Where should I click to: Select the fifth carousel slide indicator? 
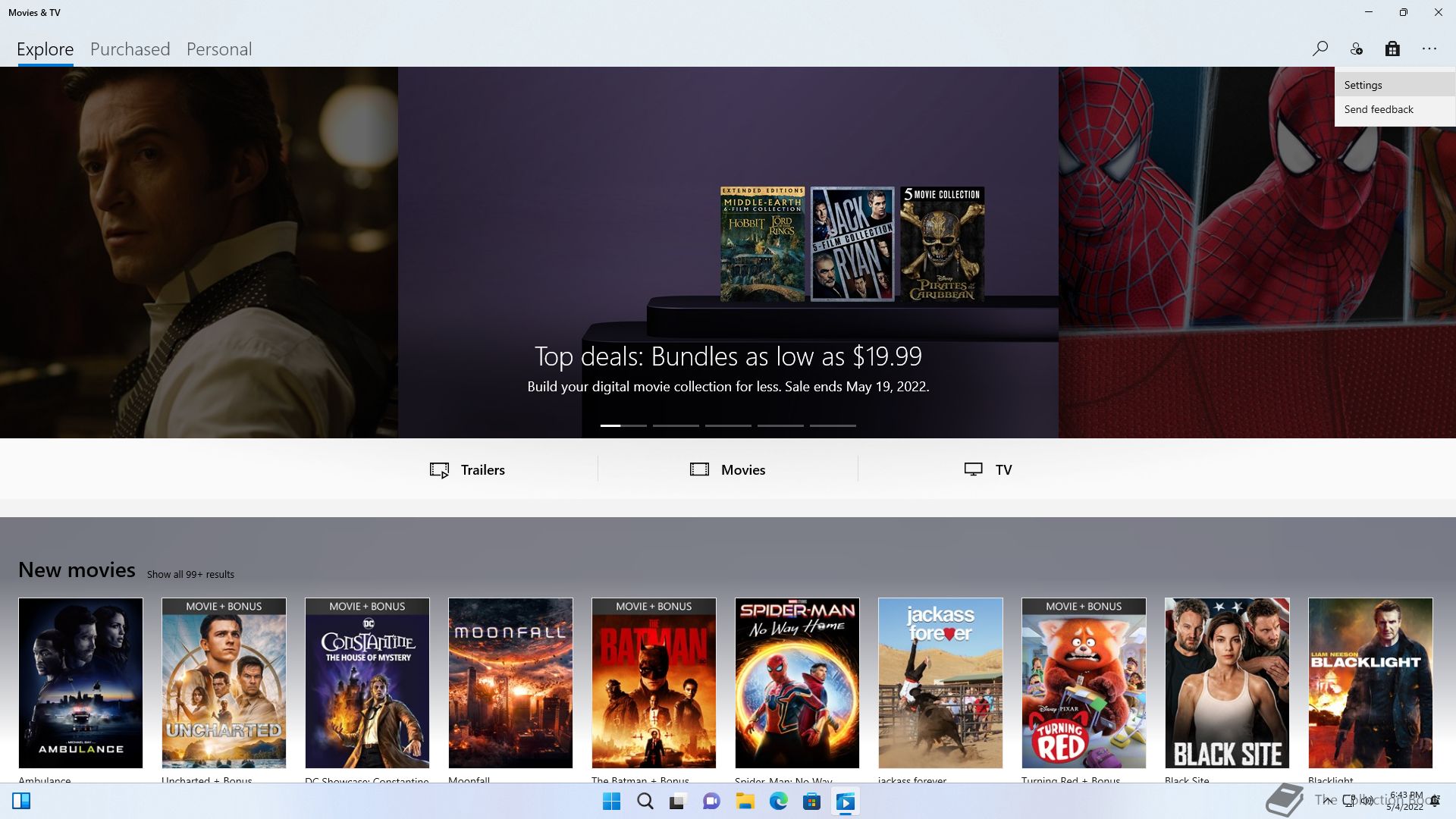click(833, 425)
